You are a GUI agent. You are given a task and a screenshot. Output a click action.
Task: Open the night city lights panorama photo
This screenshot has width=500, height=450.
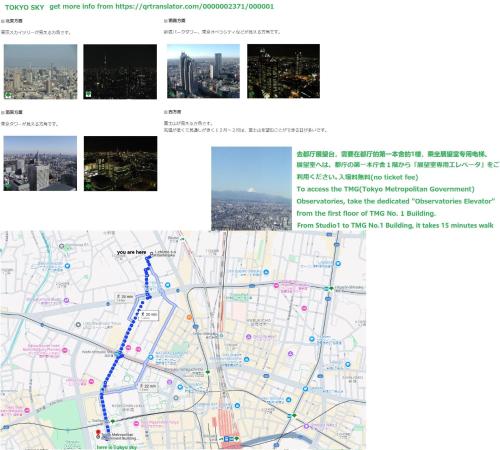[120, 163]
